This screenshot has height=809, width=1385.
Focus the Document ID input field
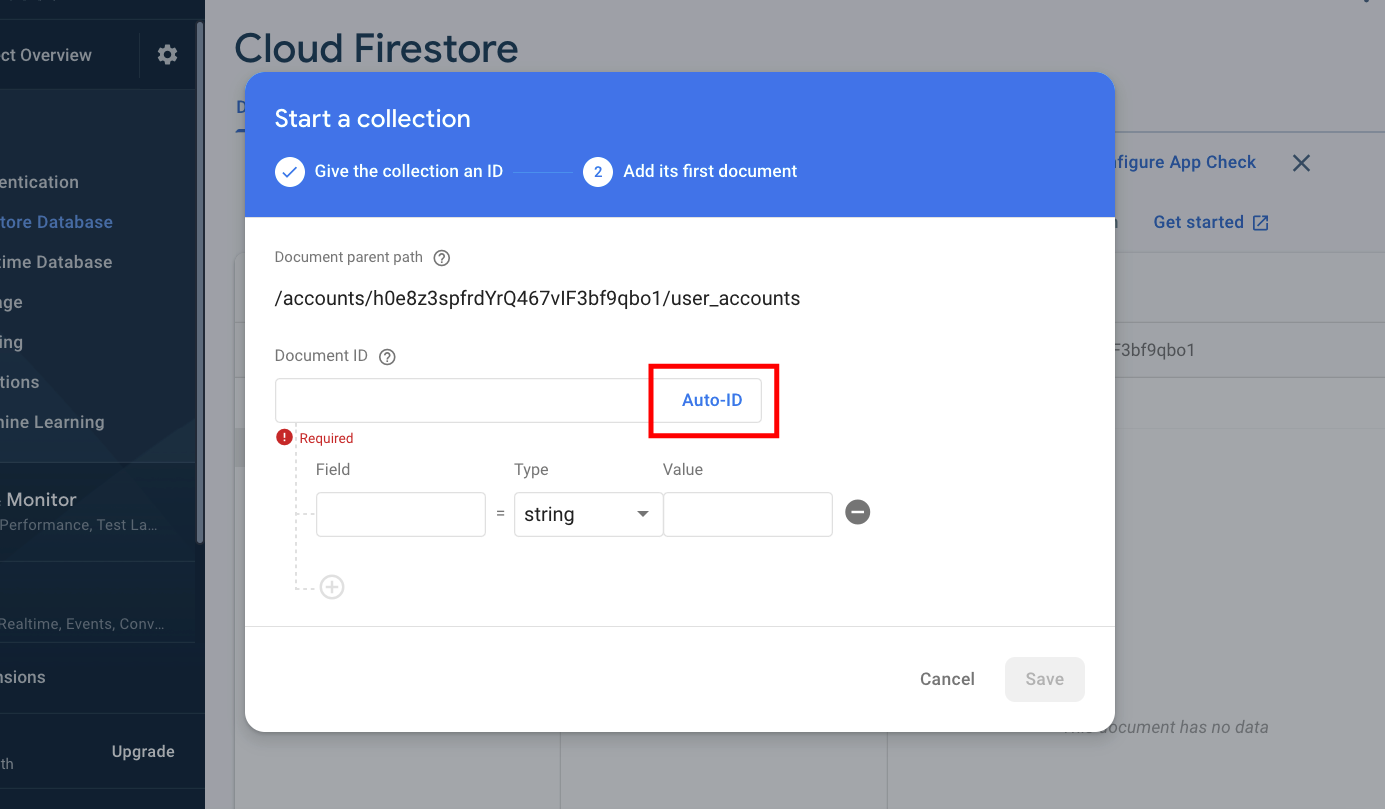pos(464,400)
